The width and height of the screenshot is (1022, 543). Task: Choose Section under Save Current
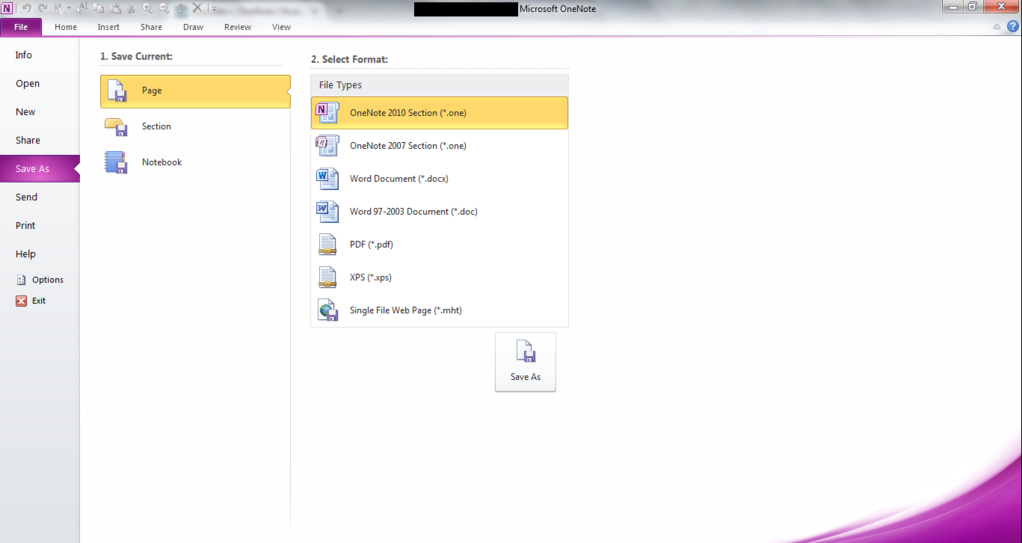(x=195, y=126)
